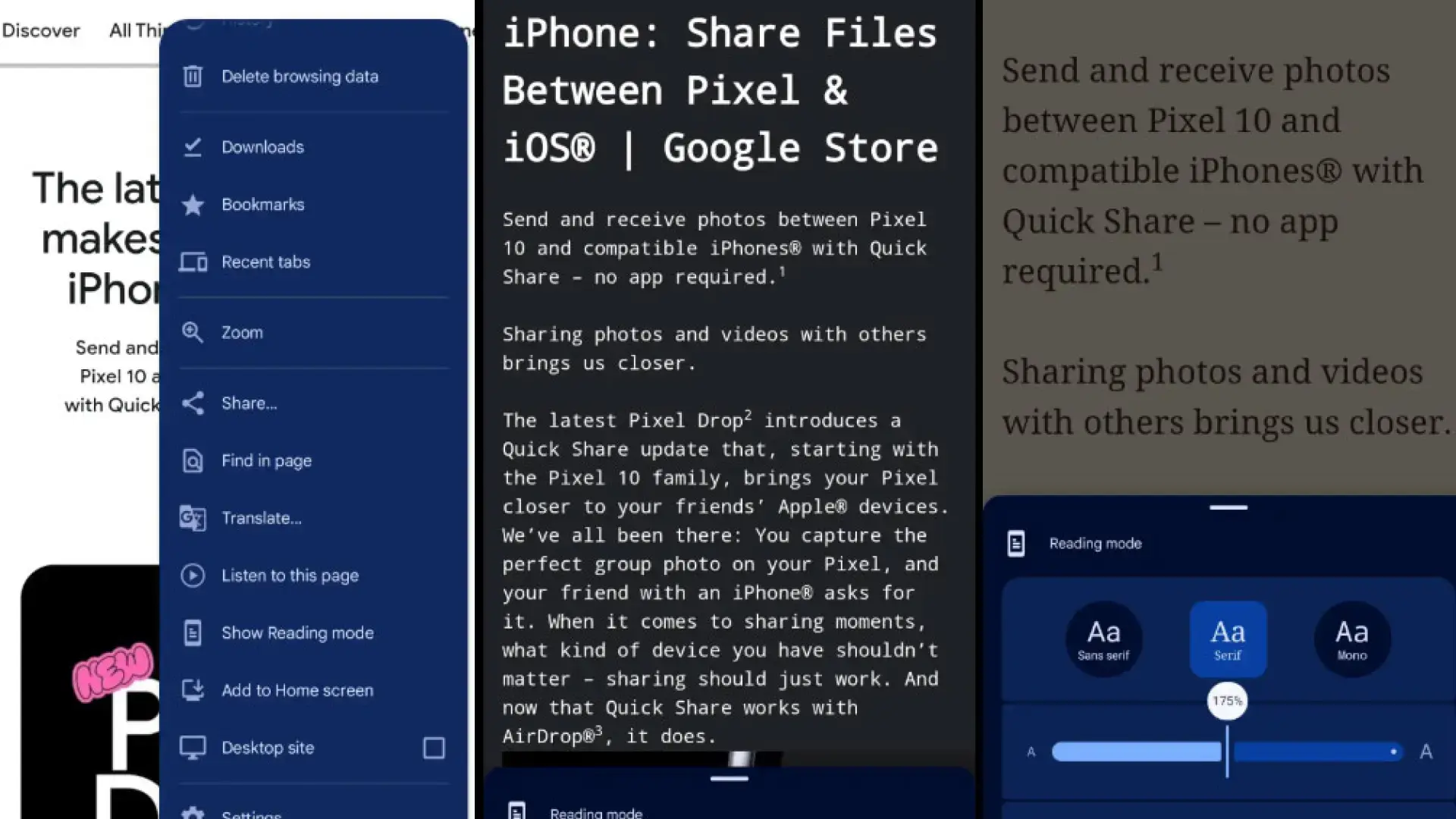Viewport: 1456px width, 819px height.
Task: Tap the large A to increase text size
Action: [1426, 752]
